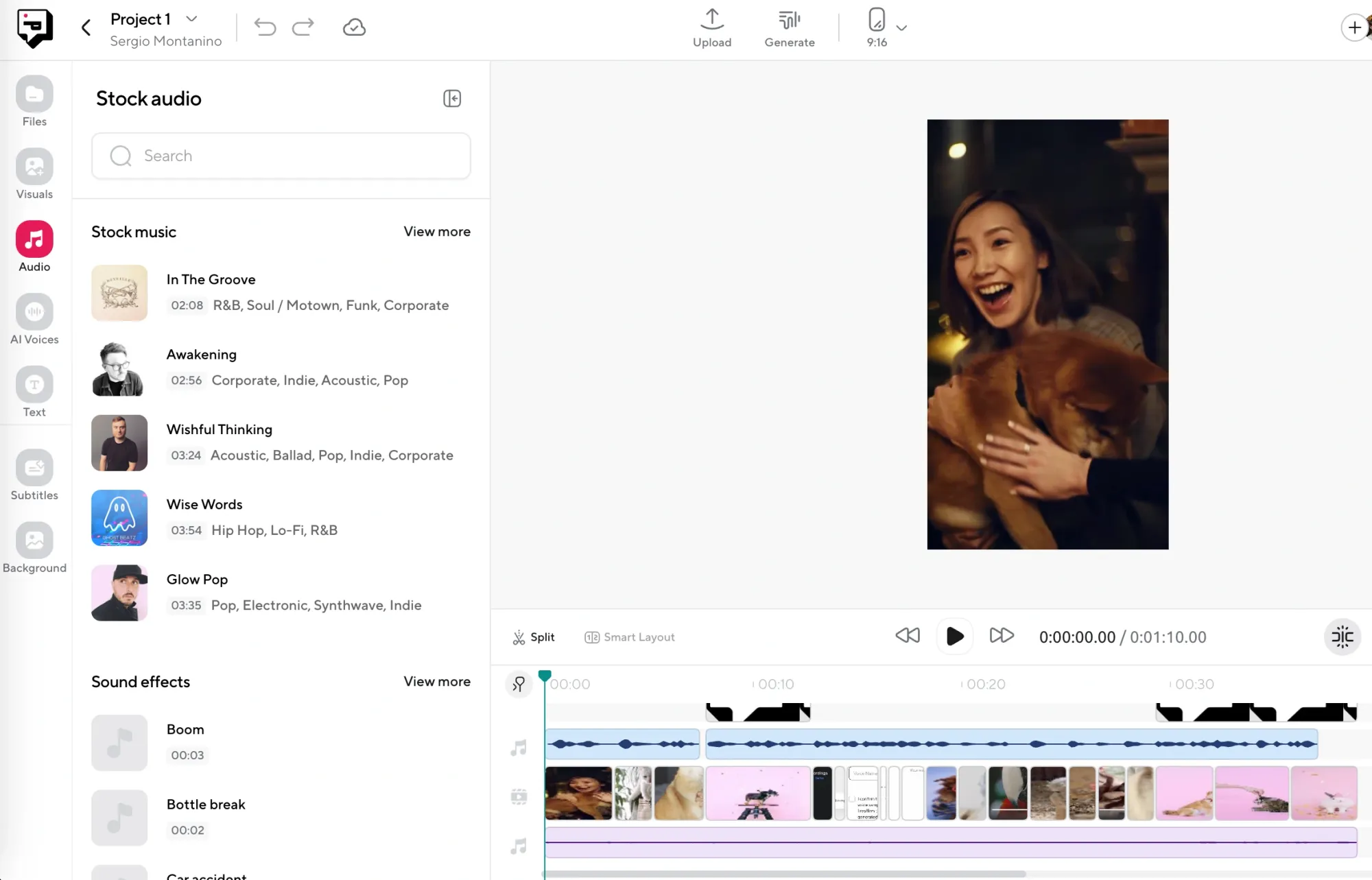Image resolution: width=1372 pixels, height=880 pixels.
Task: Click the Split scissors tool
Action: coord(534,637)
